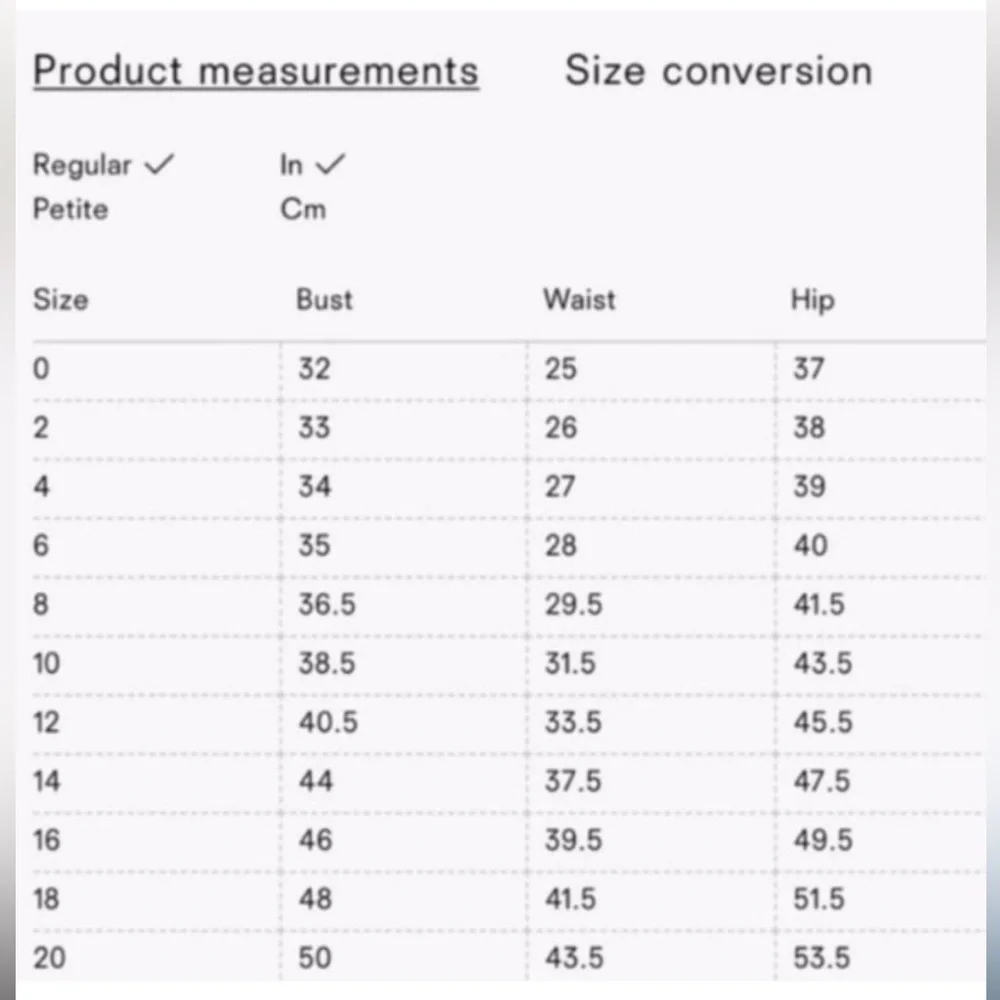Select the Petite fit option
Screen dimensions: 1000x1000
click(x=70, y=209)
